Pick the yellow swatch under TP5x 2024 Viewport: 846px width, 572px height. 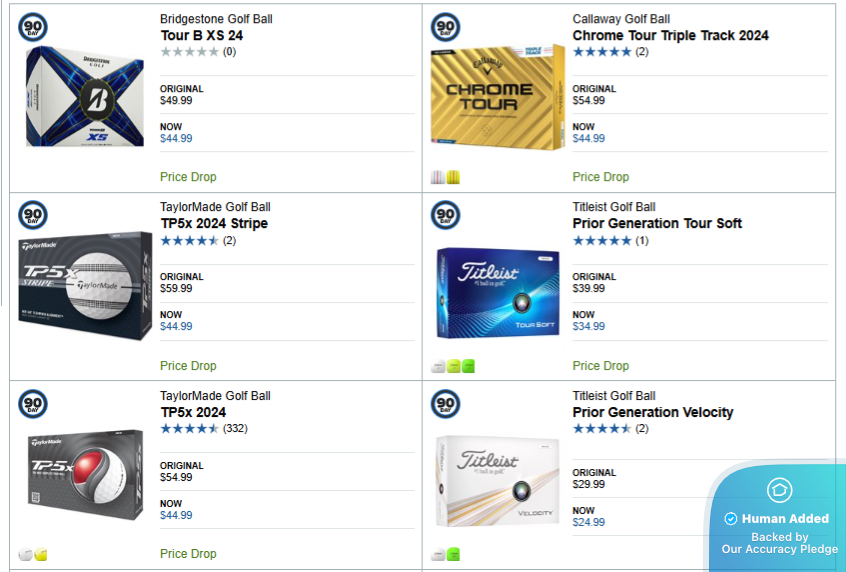coord(41,555)
